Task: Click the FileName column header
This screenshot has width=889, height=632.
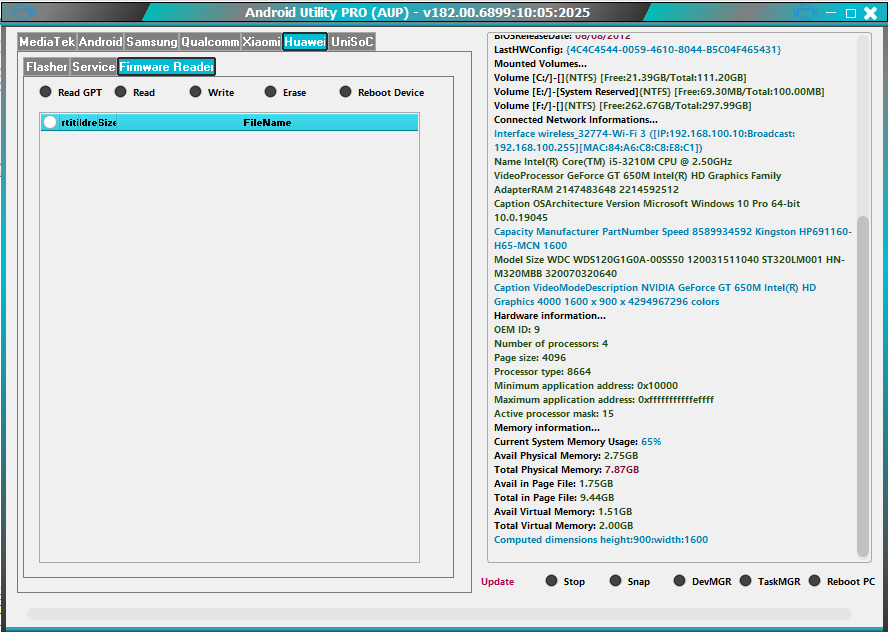Action: coord(267,122)
